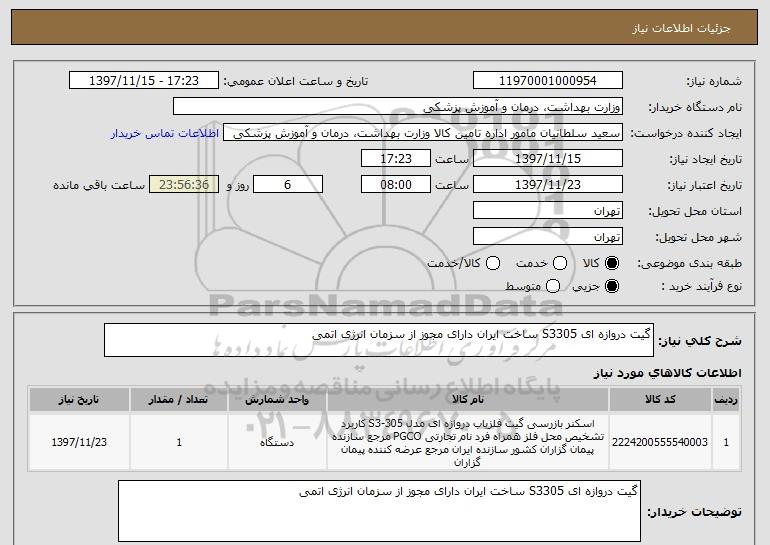Click the شماره نیاز label

[714, 81]
